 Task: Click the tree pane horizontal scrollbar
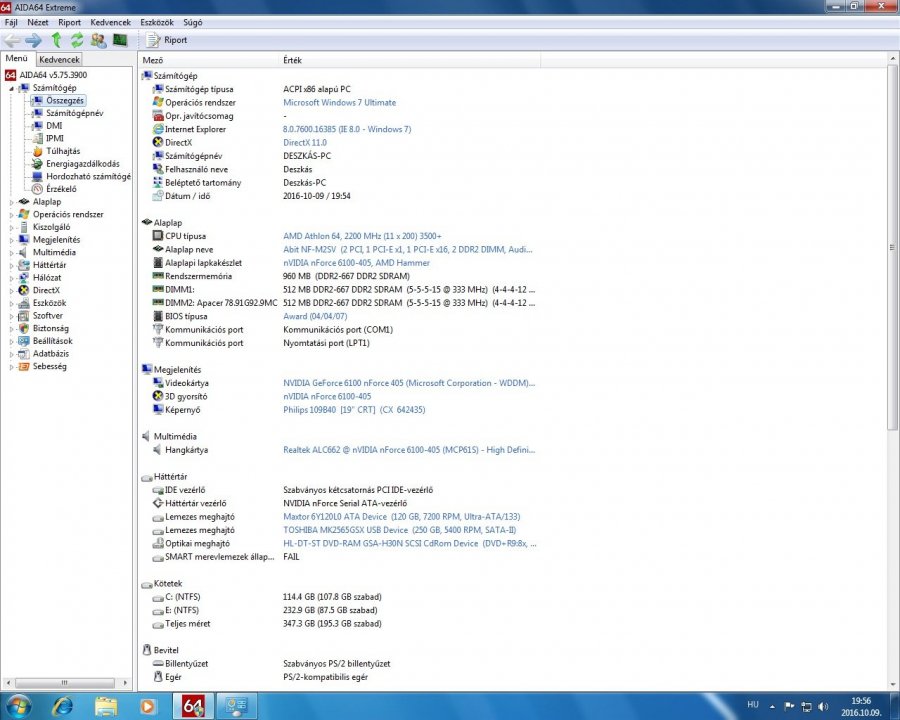pos(64,683)
